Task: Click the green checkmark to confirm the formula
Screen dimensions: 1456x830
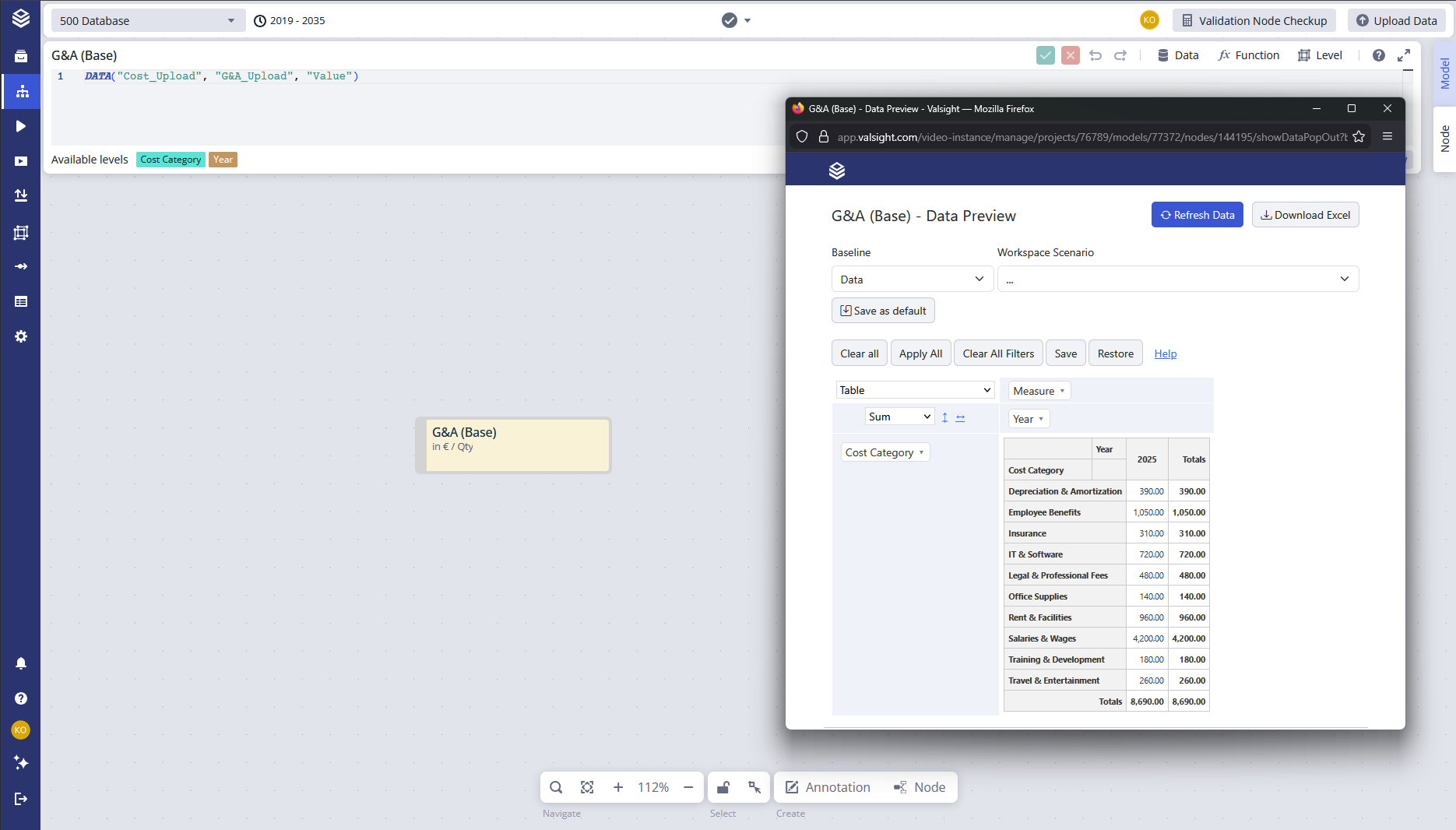Action: 1046,55
